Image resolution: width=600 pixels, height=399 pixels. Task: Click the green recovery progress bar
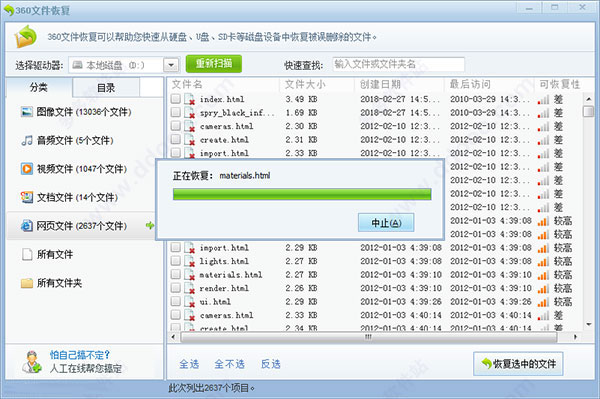(x=302, y=194)
